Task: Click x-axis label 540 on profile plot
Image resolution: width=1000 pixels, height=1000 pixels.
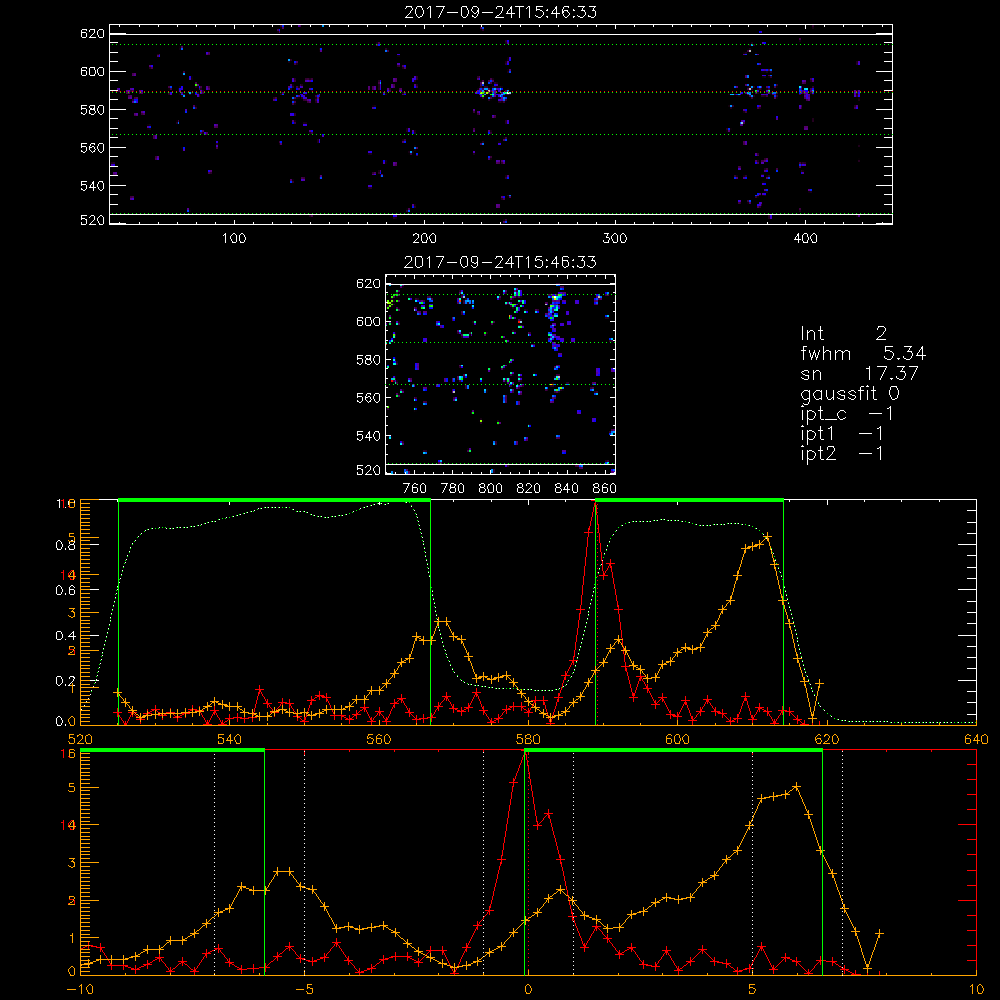Action: [x=229, y=739]
